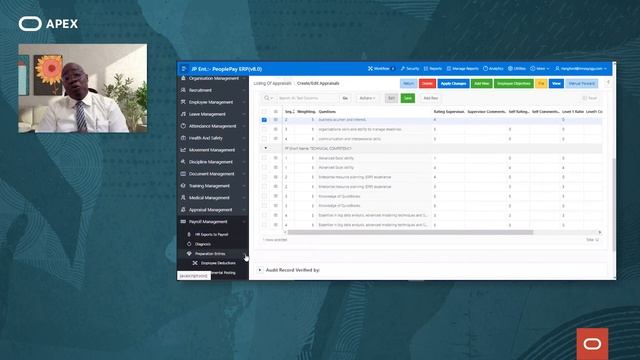Click the Document Management sidebar icon
The width and height of the screenshot is (640, 360).
tap(183, 174)
